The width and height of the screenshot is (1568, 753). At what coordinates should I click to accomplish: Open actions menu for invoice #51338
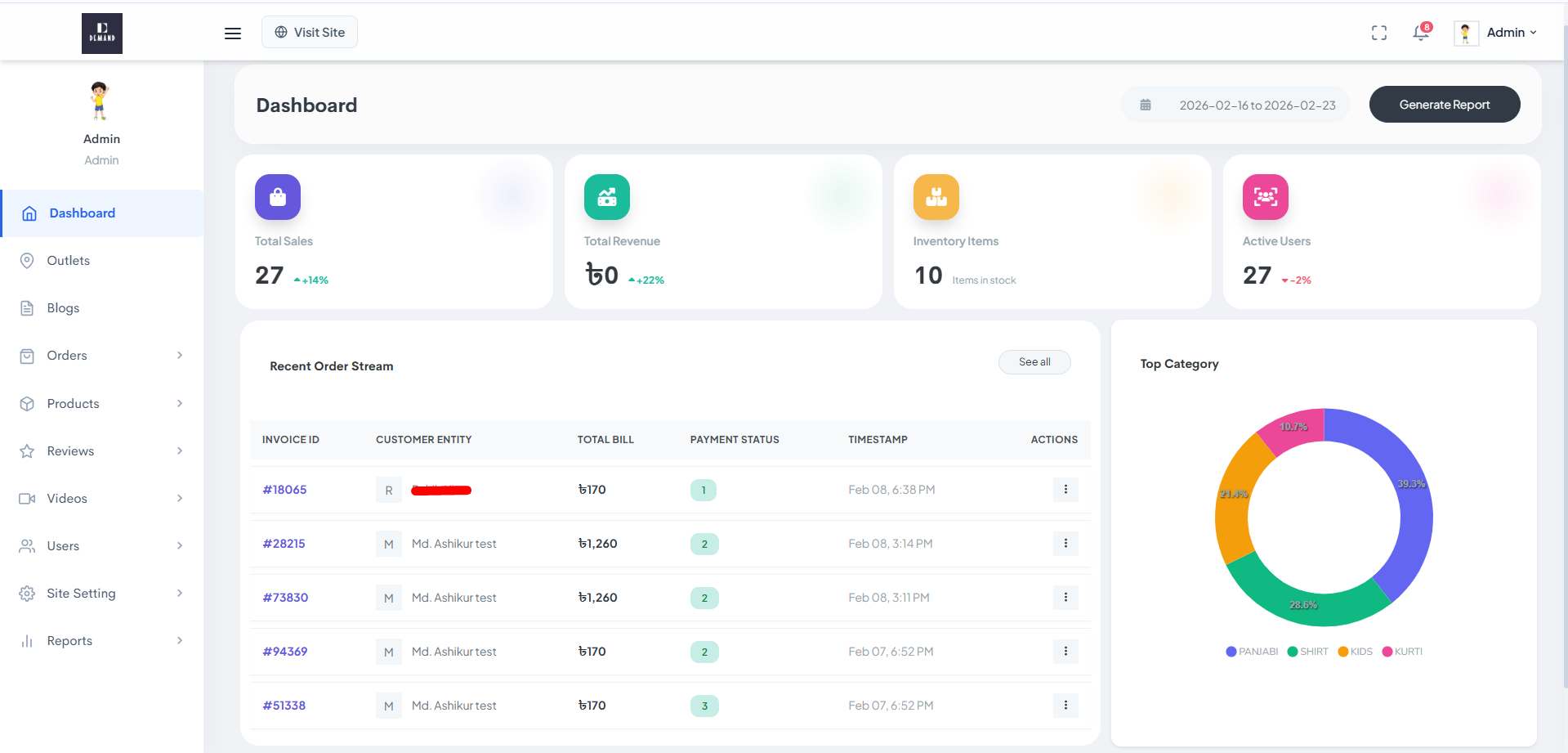1065,706
